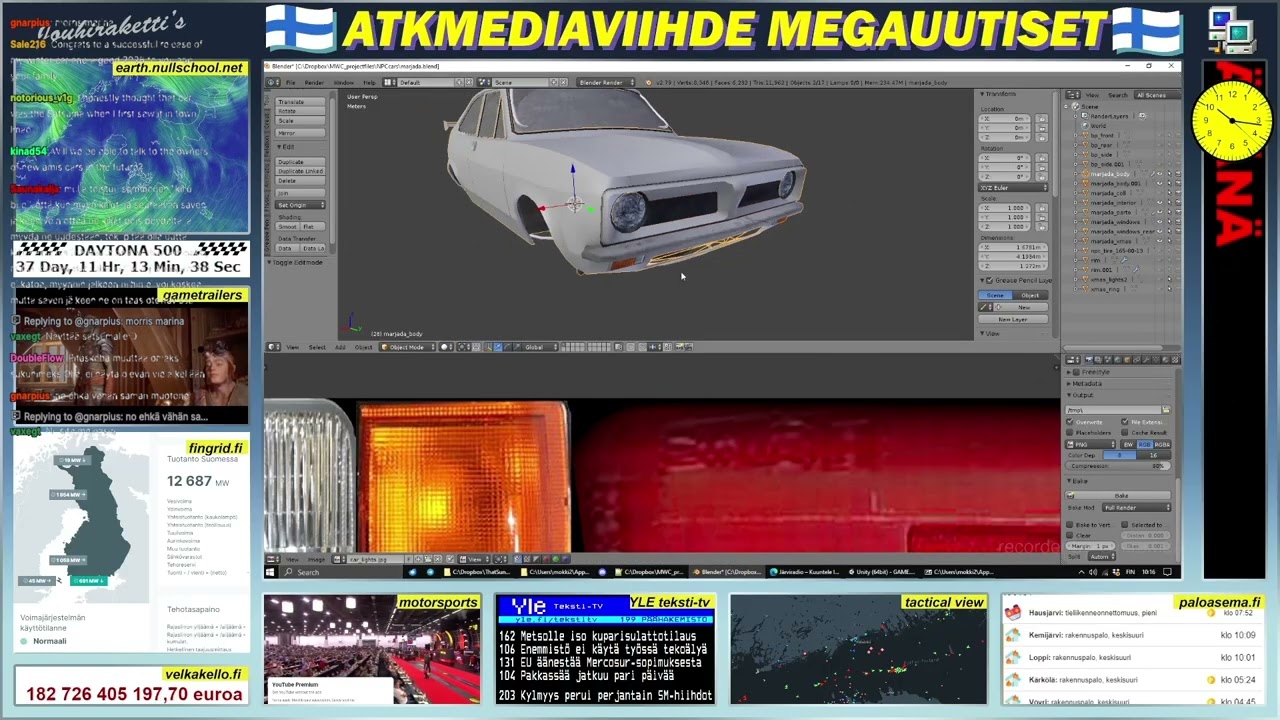Toggle the Freestyle checkbox

click(1075, 372)
